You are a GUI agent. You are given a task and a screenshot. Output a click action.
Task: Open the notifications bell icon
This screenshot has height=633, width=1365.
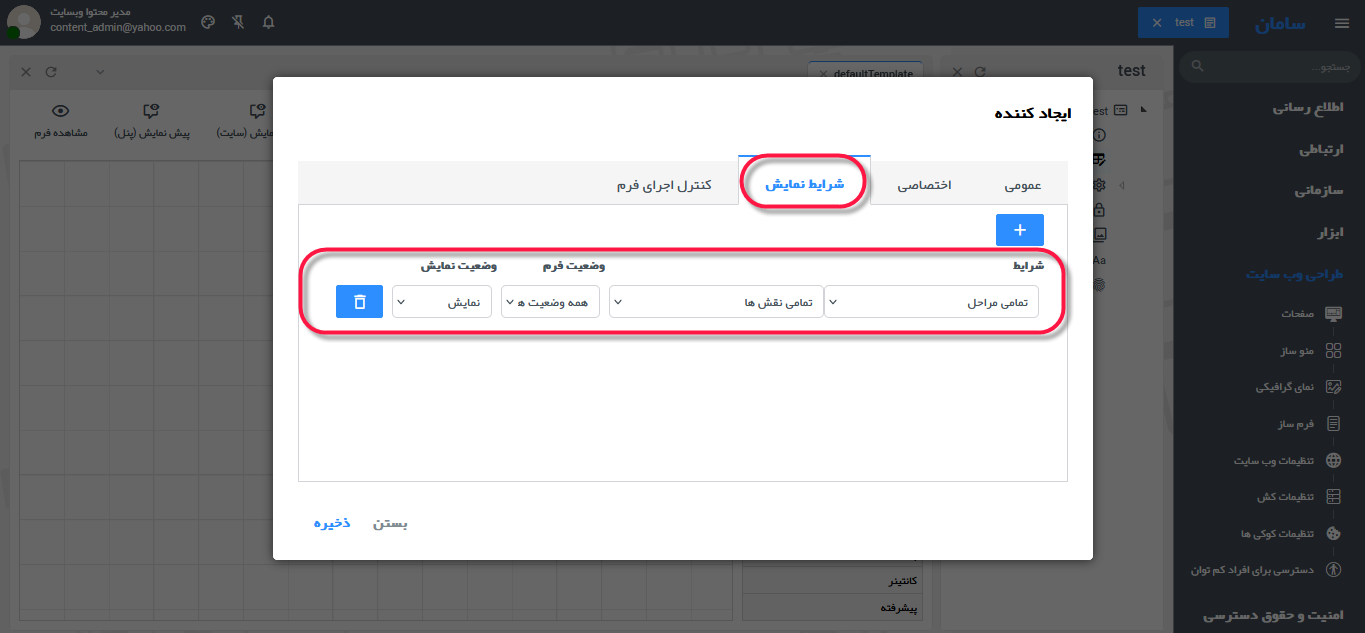268,22
